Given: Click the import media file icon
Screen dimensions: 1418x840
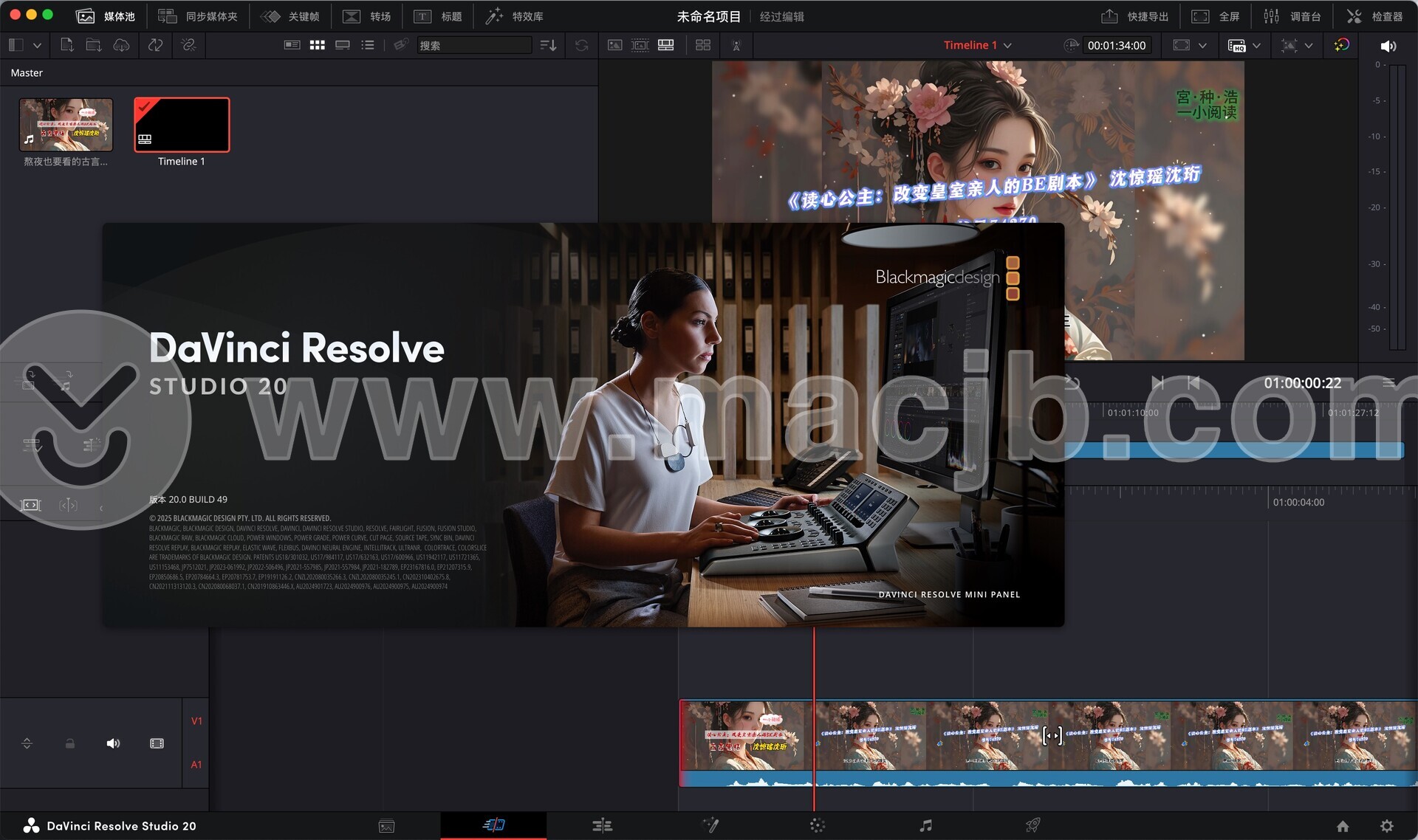Looking at the screenshot, I should (x=66, y=45).
